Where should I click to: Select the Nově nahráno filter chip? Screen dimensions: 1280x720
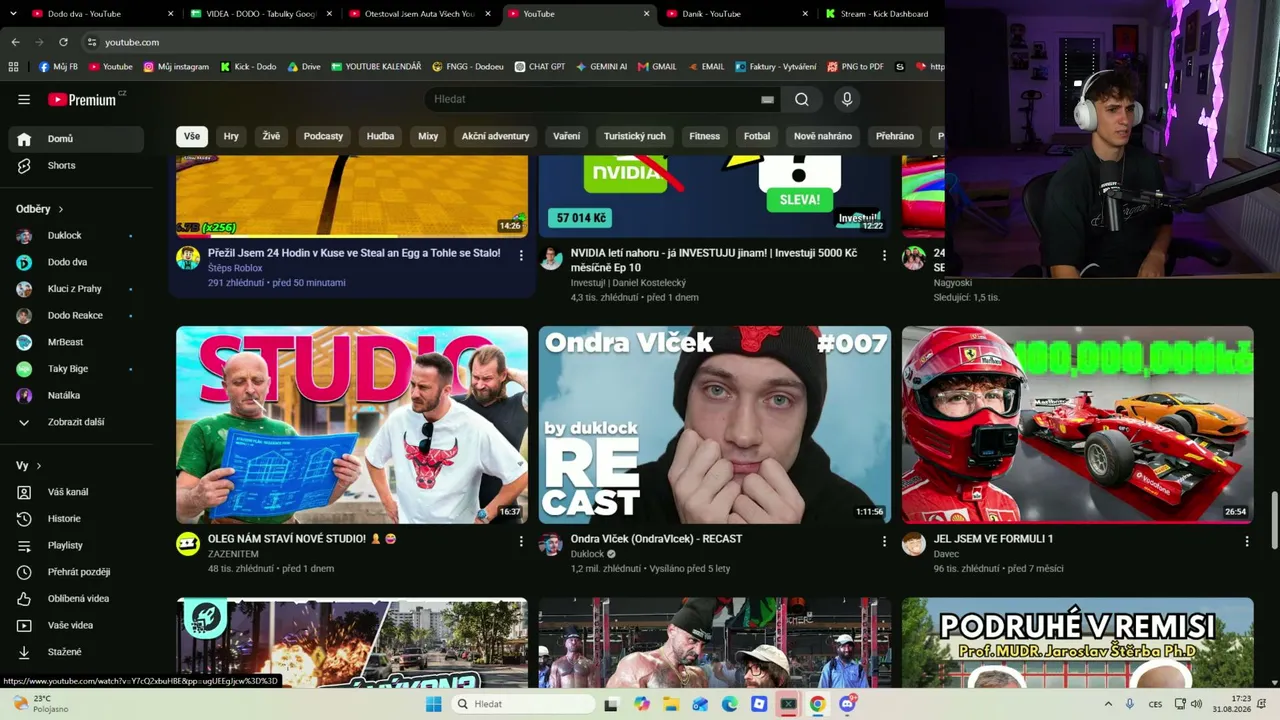pos(823,136)
